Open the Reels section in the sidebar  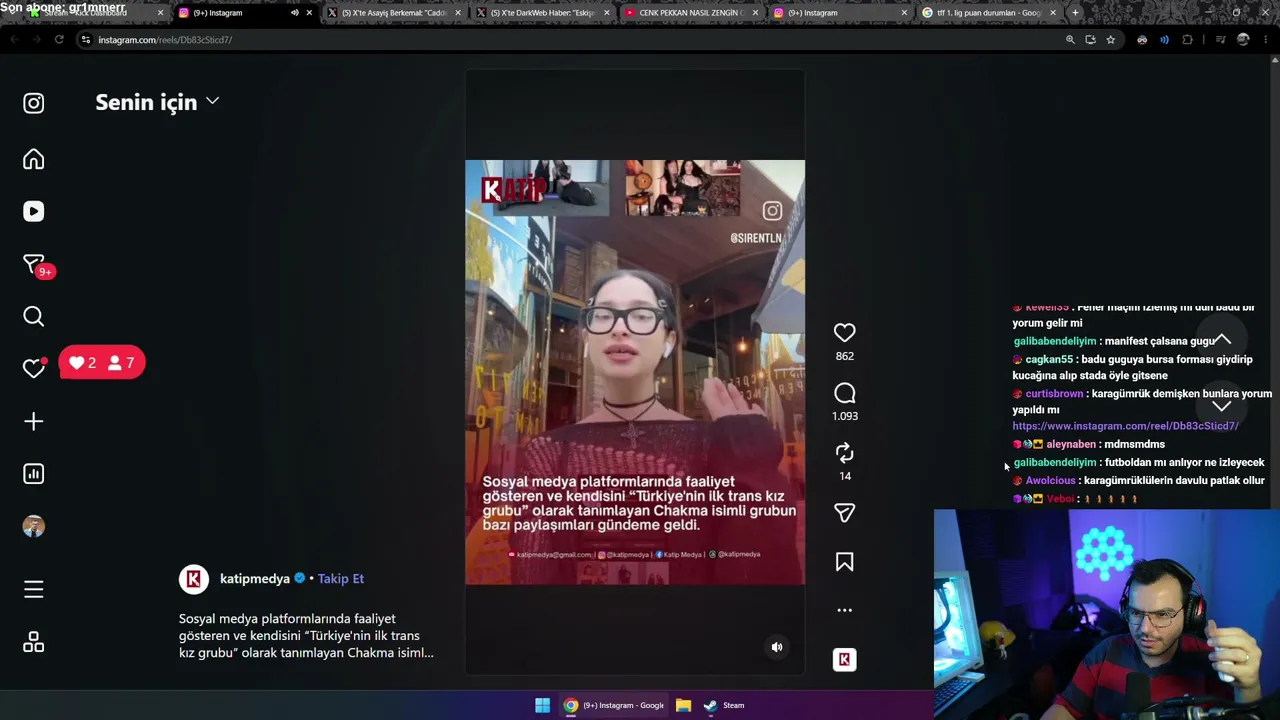34,212
